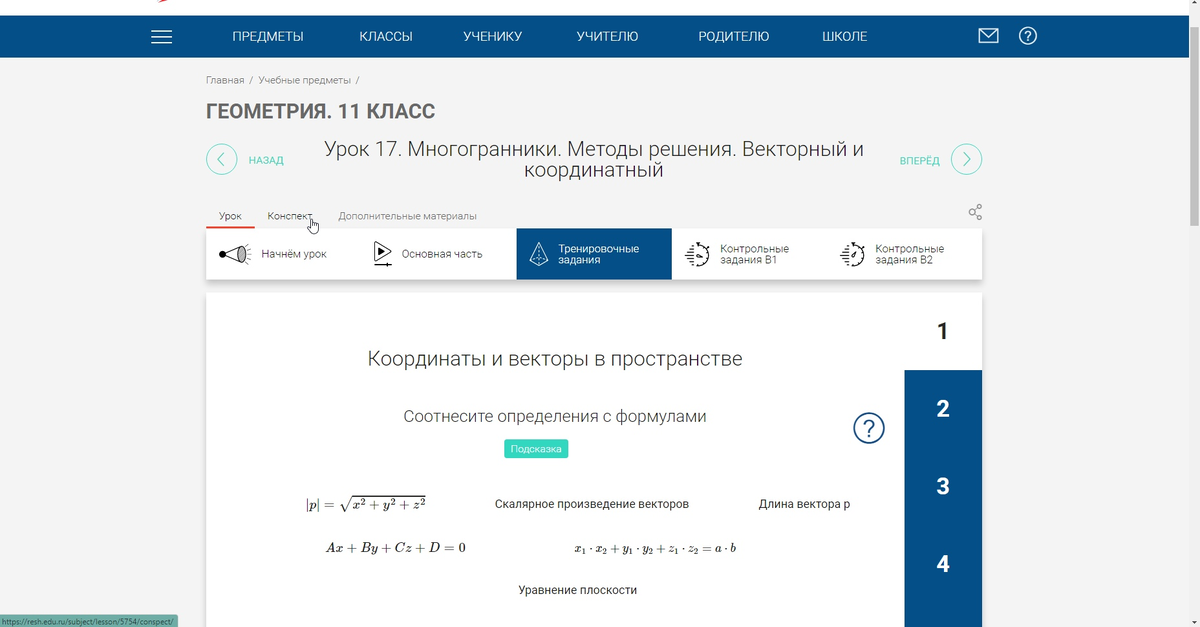The image size is (1200, 627).
Task: Open Контрольные задания B1 section
Action: click(x=697, y=253)
